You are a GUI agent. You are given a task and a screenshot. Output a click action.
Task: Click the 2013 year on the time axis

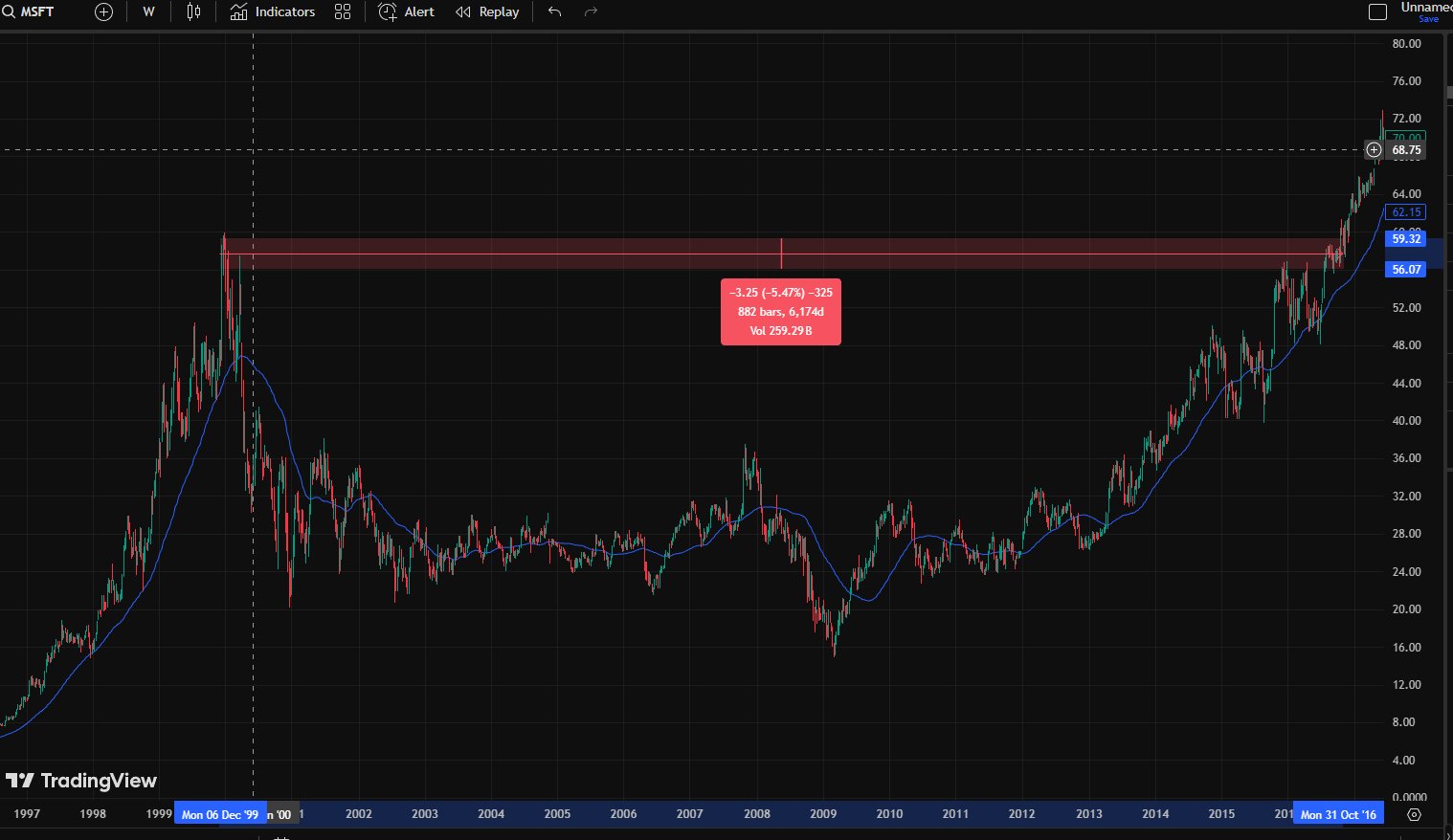tap(1089, 814)
